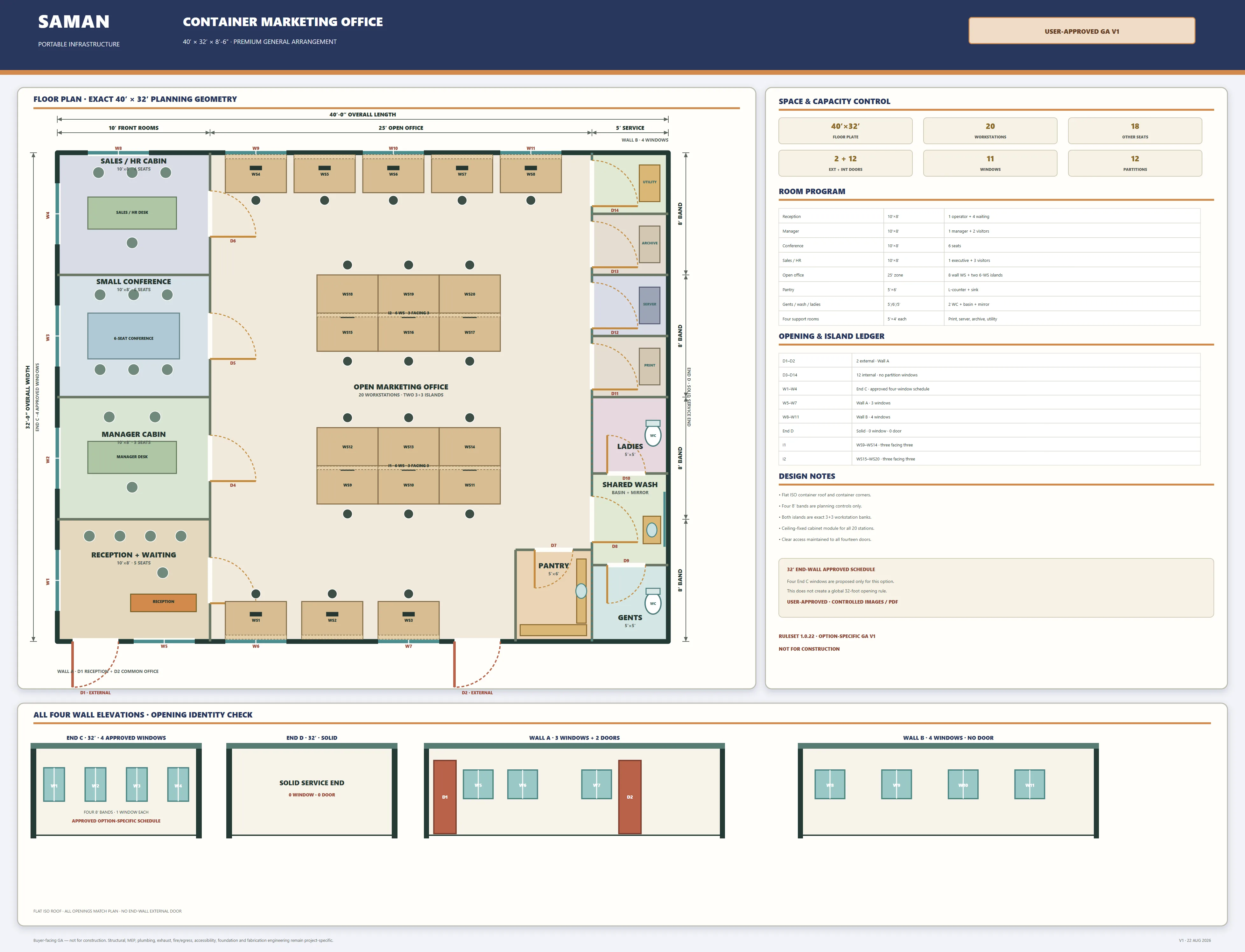This screenshot has width=1245, height=952.
Task: Click the 12 PARTITIONS card
Action: (1135, 163)
